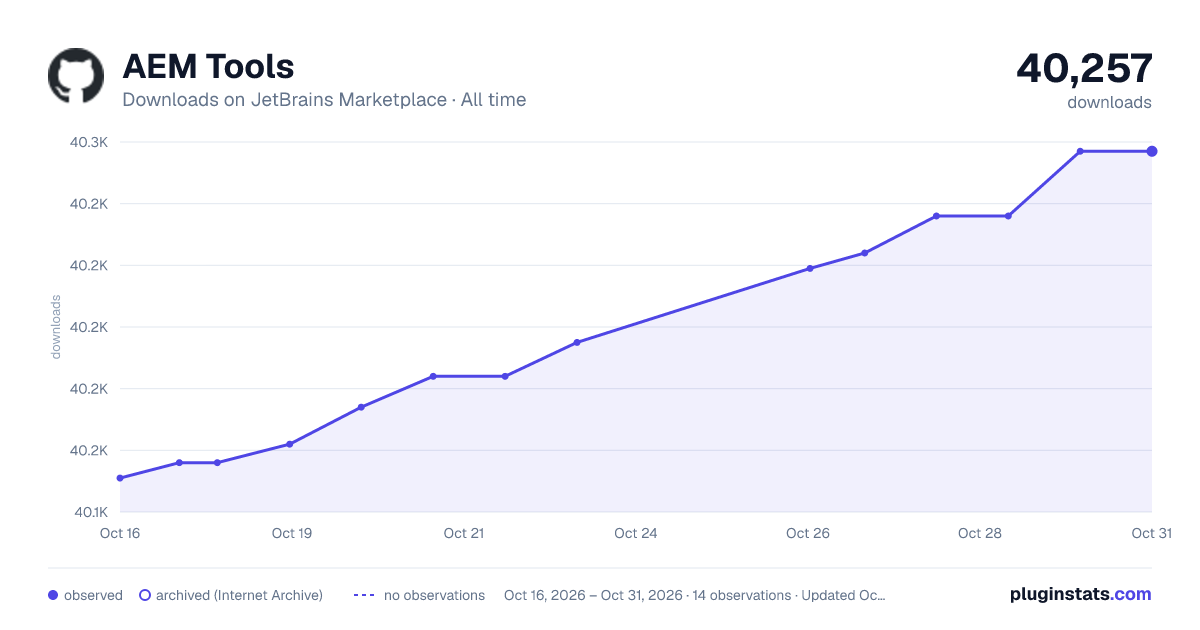Screen dimensions: 1200x630
Task: Click the 'no observations' legend label
Action: pyautogui.click(x=434, y=595)
